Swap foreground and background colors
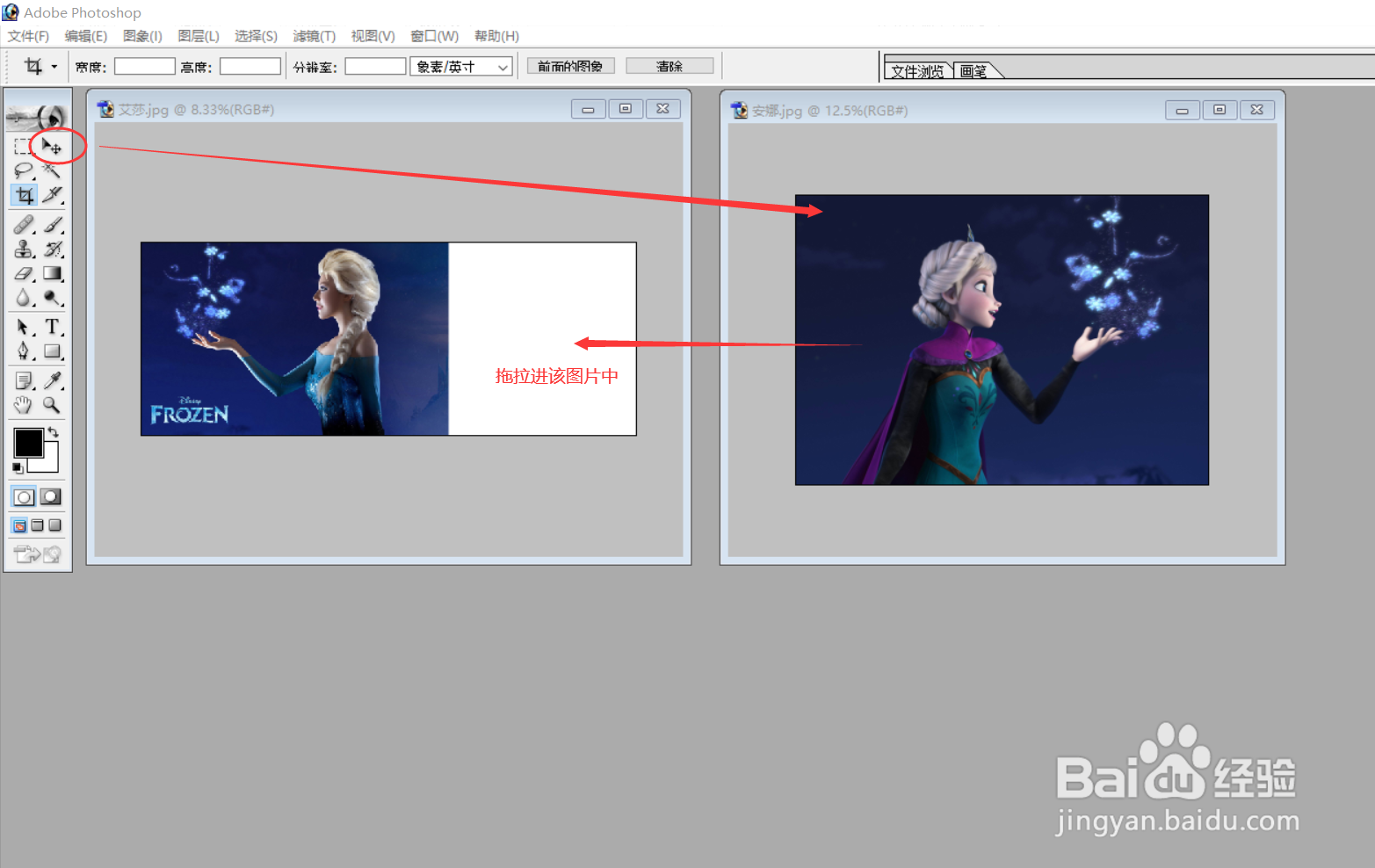Screen dimensions: 1375x868 click(54, 431)
